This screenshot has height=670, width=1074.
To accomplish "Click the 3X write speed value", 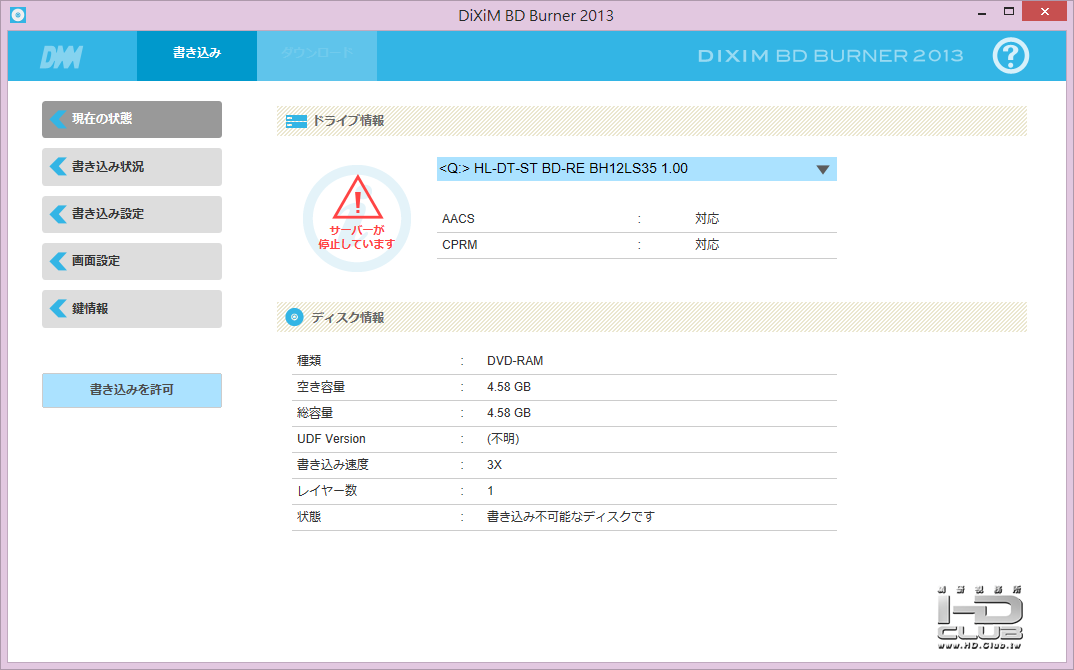I will tap(495, 464).
